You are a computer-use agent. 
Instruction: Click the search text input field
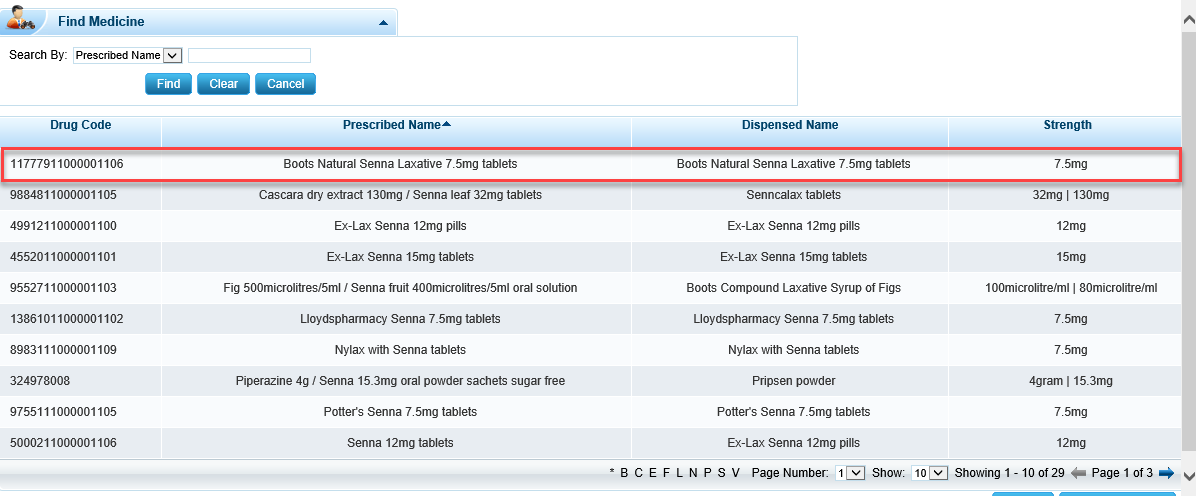249,56
